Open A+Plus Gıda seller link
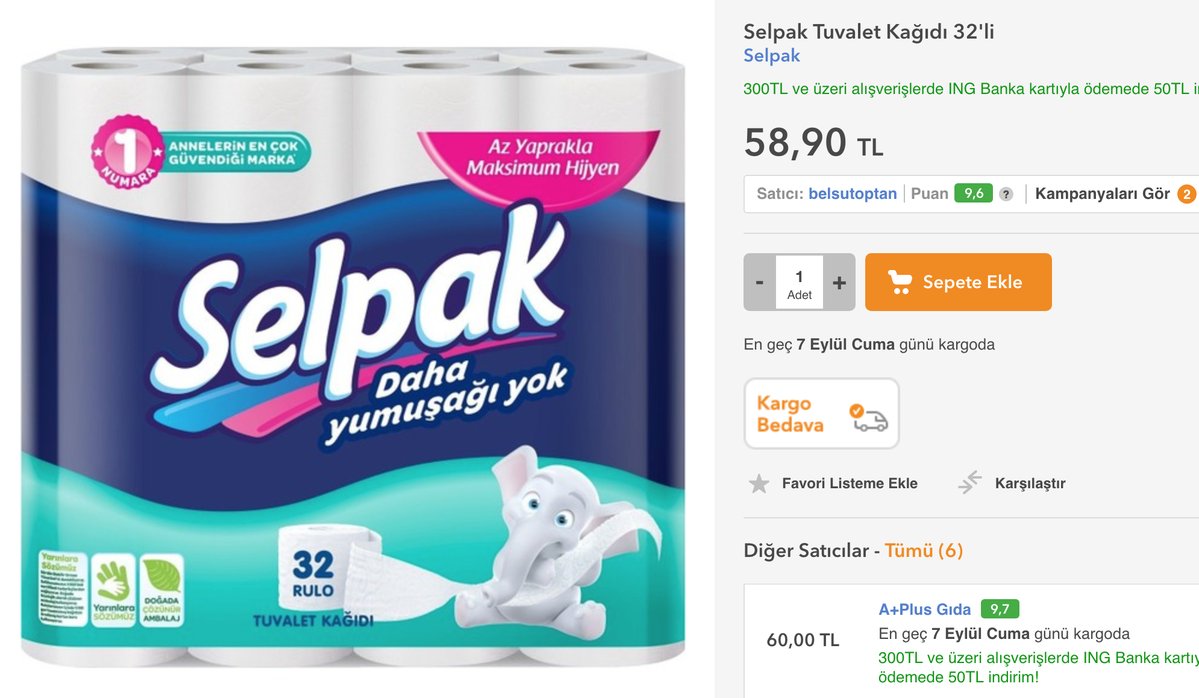1199x698 pixels. click(x=923, y=609)
